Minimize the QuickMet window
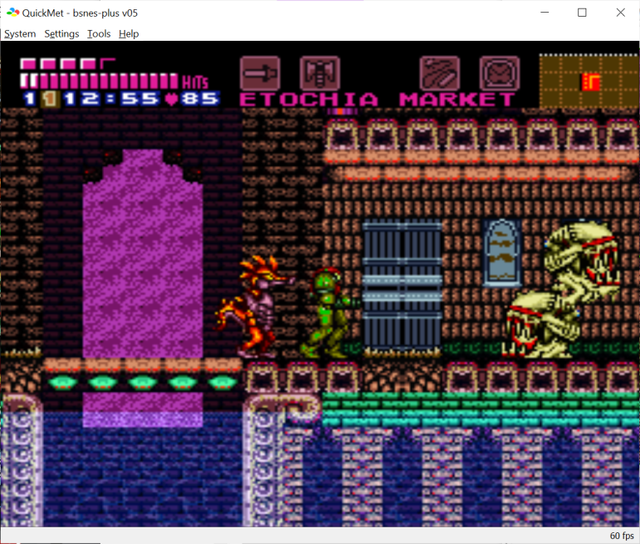The width and height of the screenshot is (640, 544). pyautogui.click(x=544, y=13)
